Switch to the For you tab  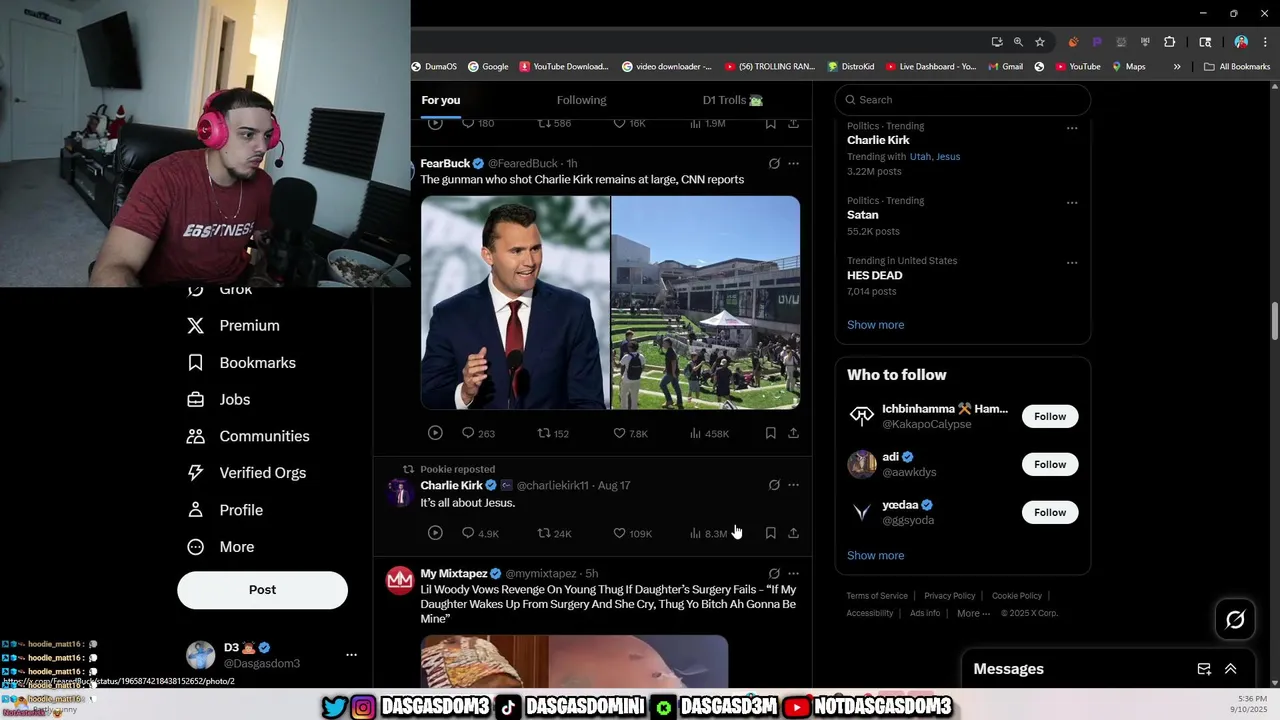[441, 100]
